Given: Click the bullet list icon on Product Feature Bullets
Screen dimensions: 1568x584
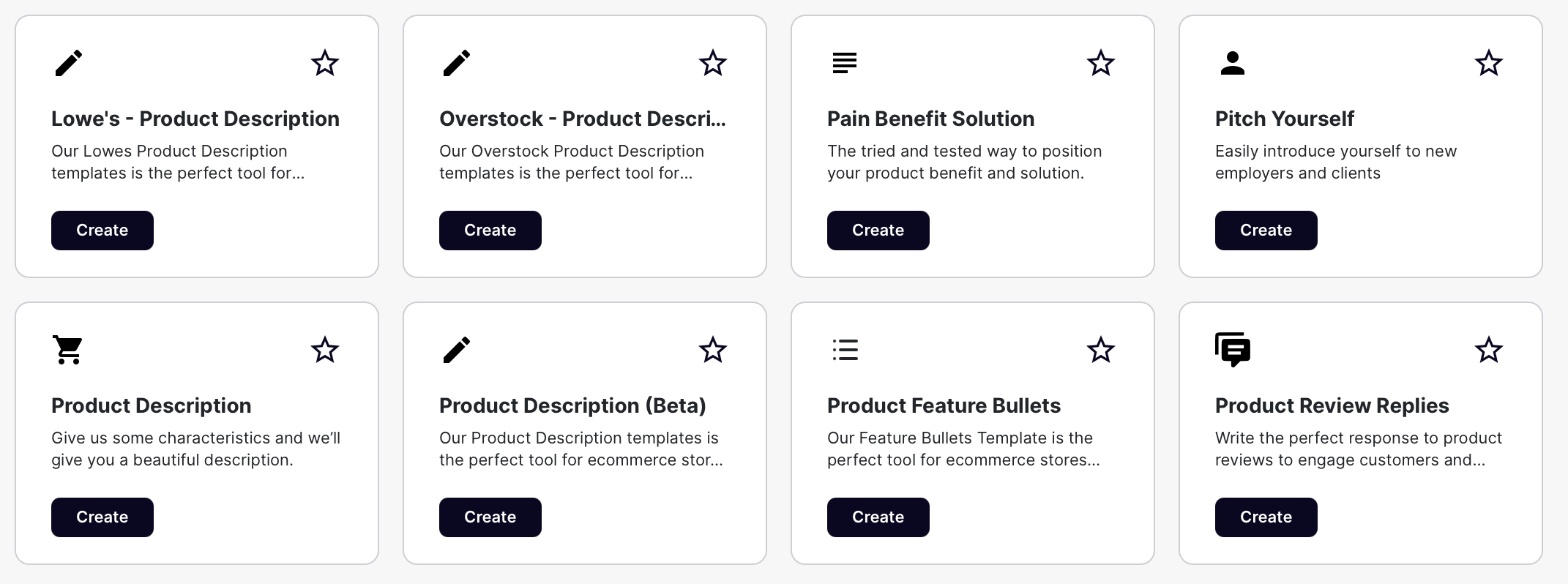Looking at the screenshot, I should (845, 350).
